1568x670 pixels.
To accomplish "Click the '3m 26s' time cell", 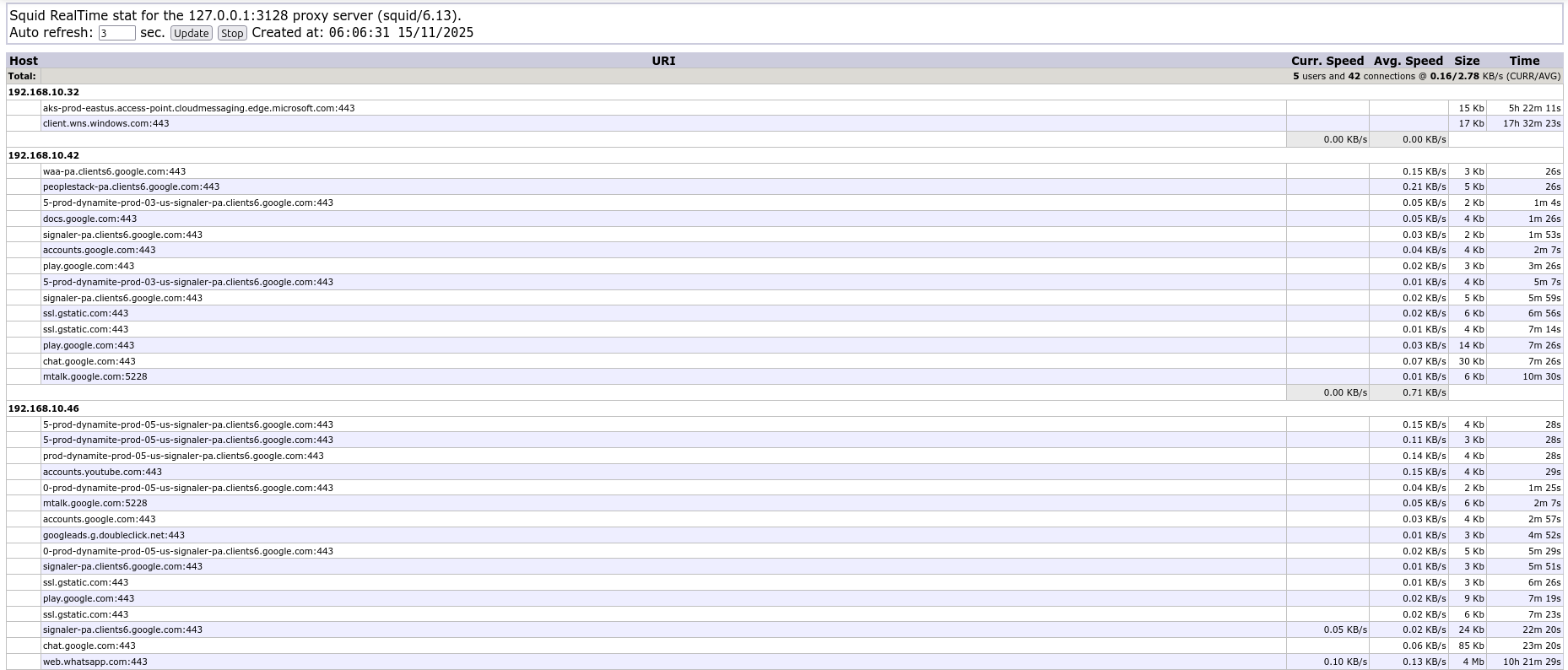I will [1524, 266].
